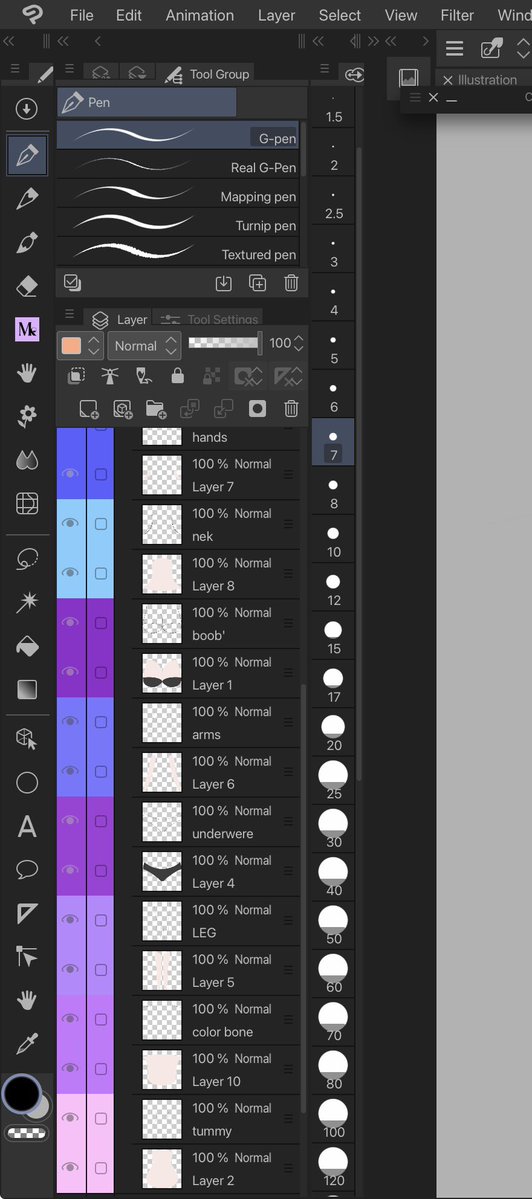The height and width of the screenshot is (1199, 532).
Task: Open the Animation menu
Action: point(200,15)
